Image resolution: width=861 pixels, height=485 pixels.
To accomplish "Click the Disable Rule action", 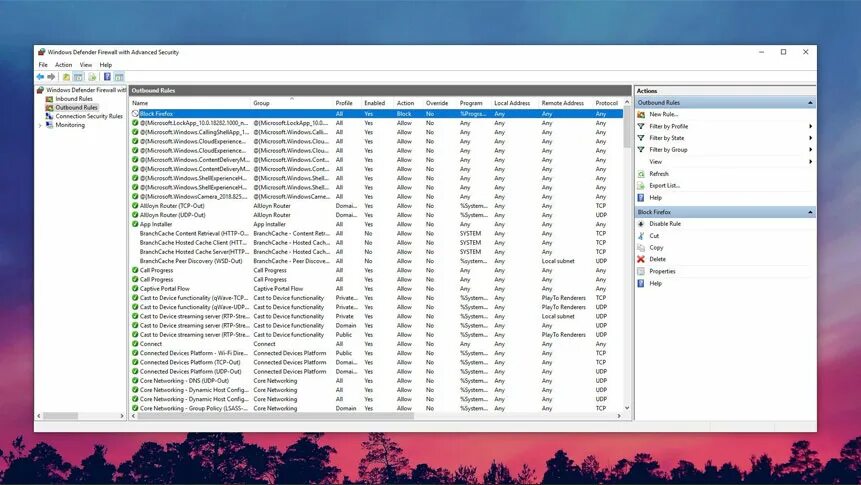I will pos(665,224).
